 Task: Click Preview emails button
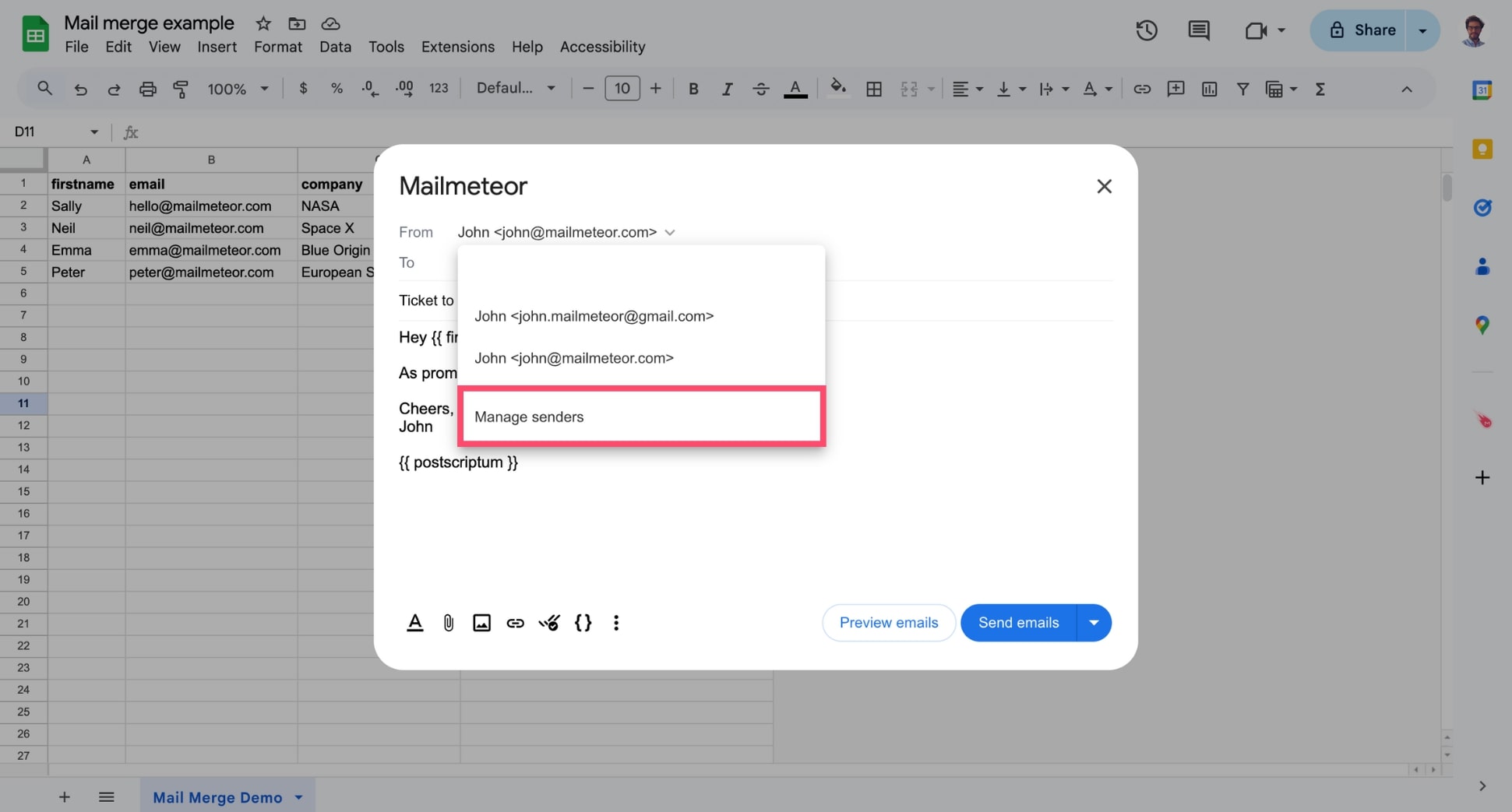[x=889, y=623]
